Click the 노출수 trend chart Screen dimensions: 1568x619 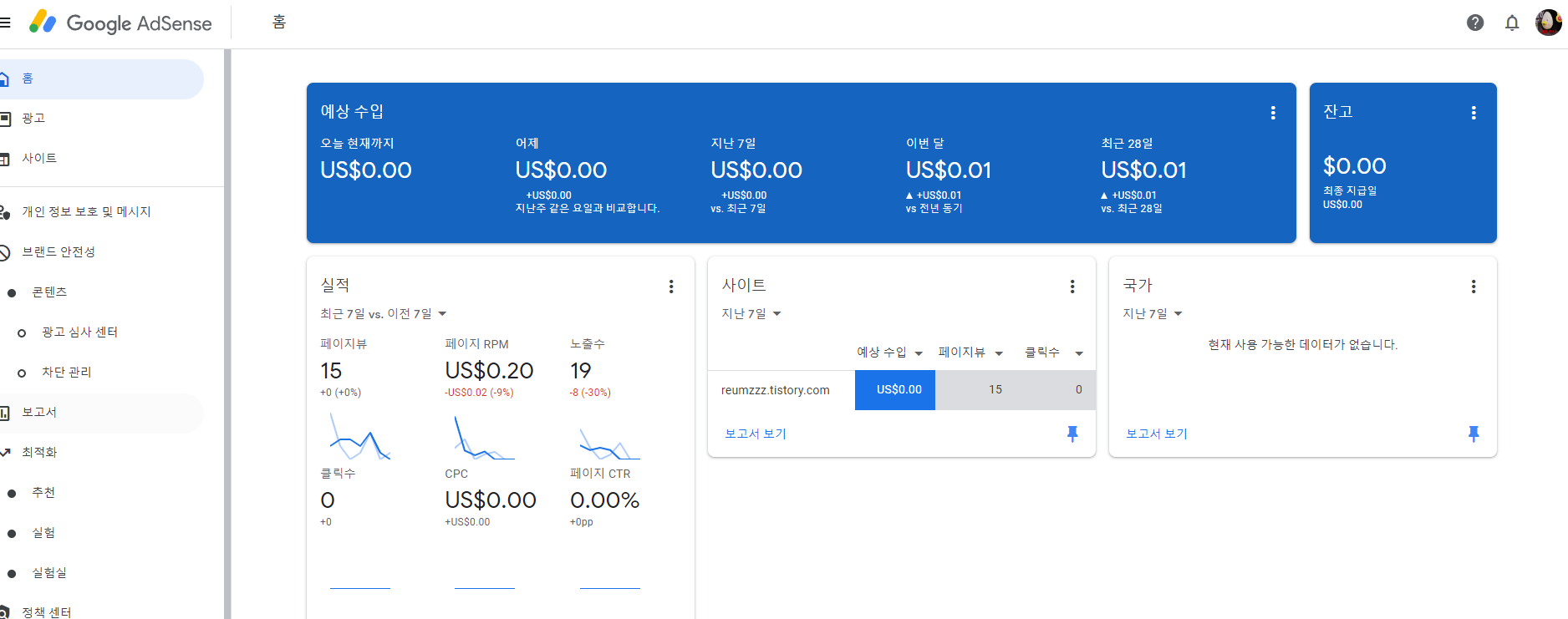(x=610, y=443)
